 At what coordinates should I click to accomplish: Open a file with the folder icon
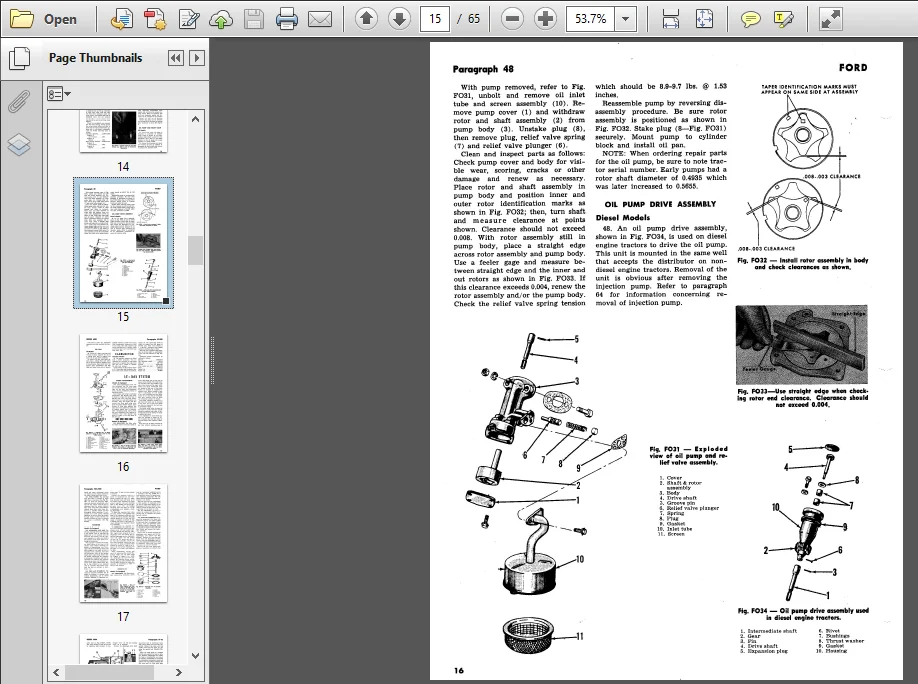coord(22,19)
